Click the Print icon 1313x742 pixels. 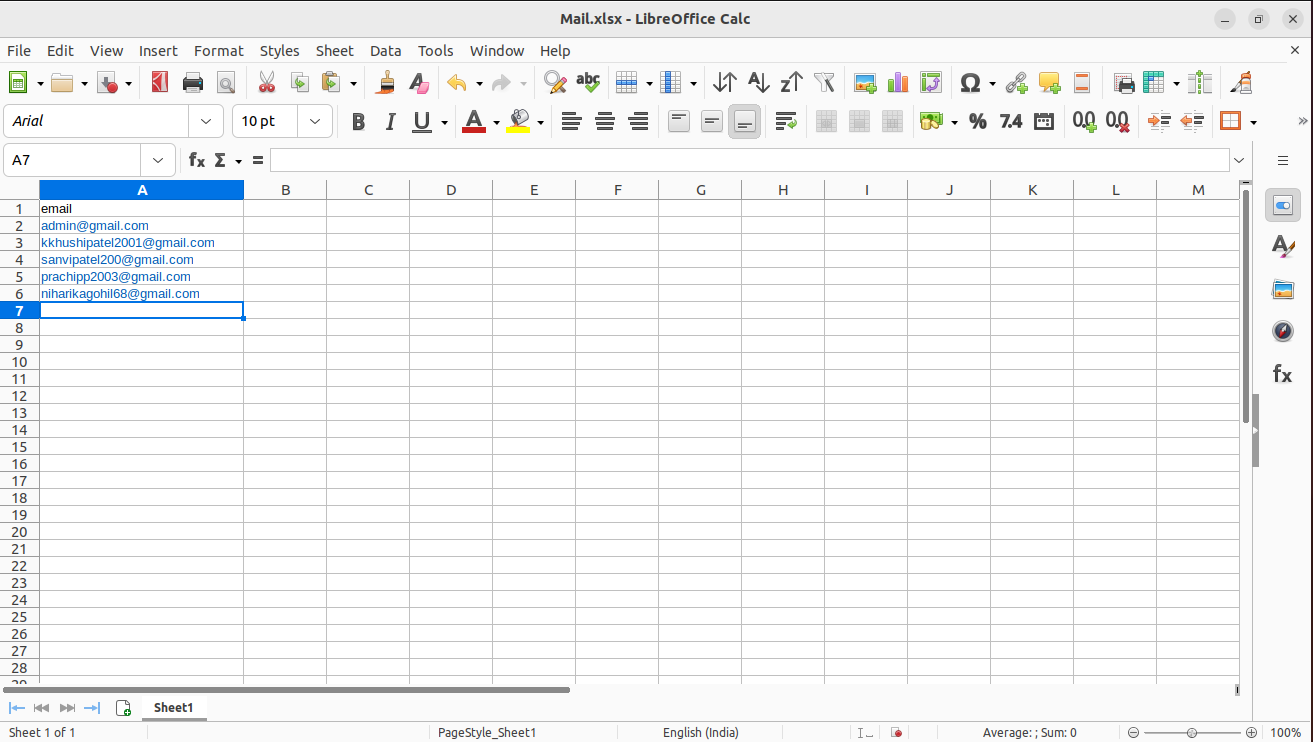[193, 83]
